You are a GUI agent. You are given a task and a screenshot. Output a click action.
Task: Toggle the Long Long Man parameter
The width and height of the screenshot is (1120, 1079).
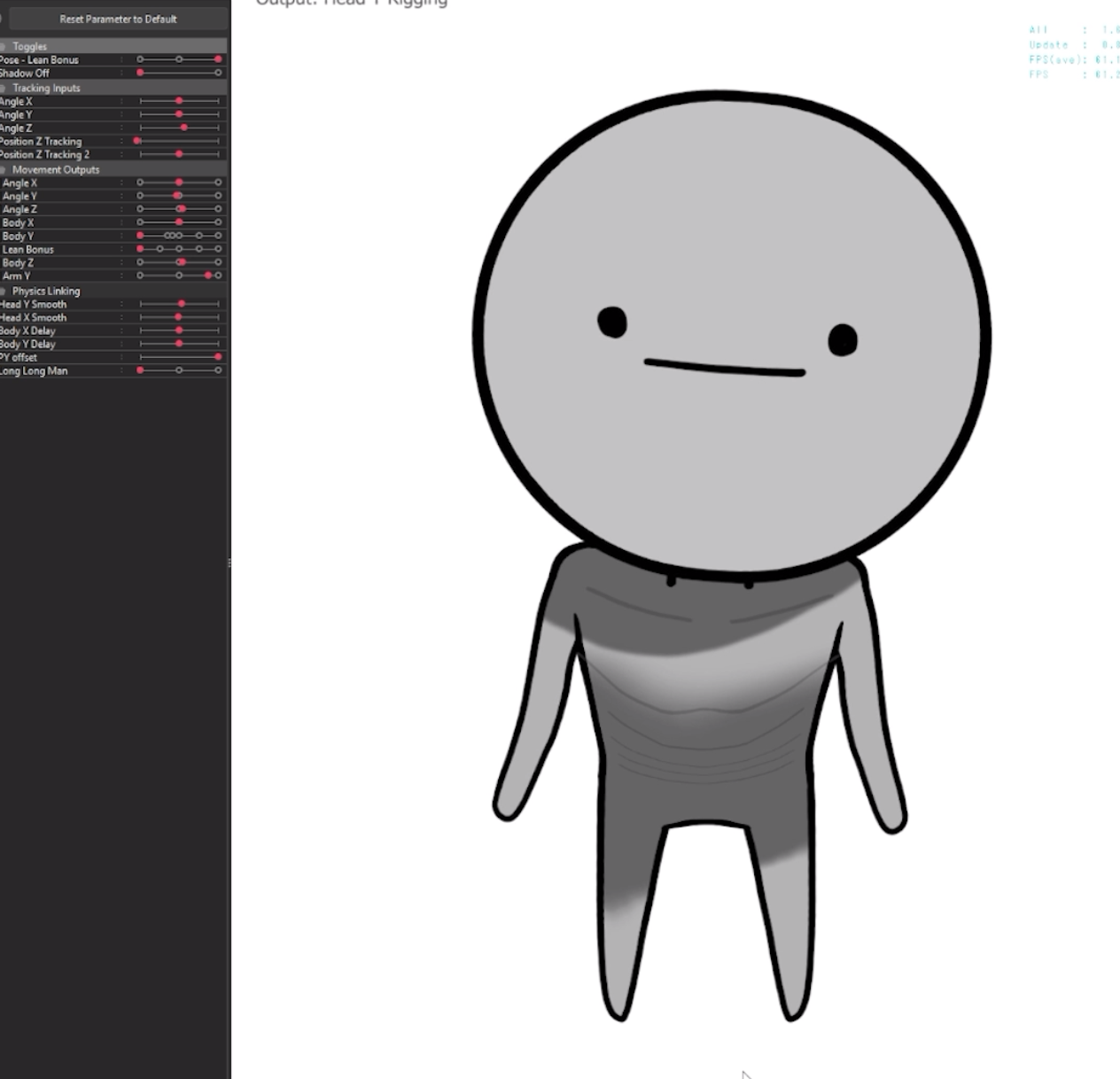[139, 370]
